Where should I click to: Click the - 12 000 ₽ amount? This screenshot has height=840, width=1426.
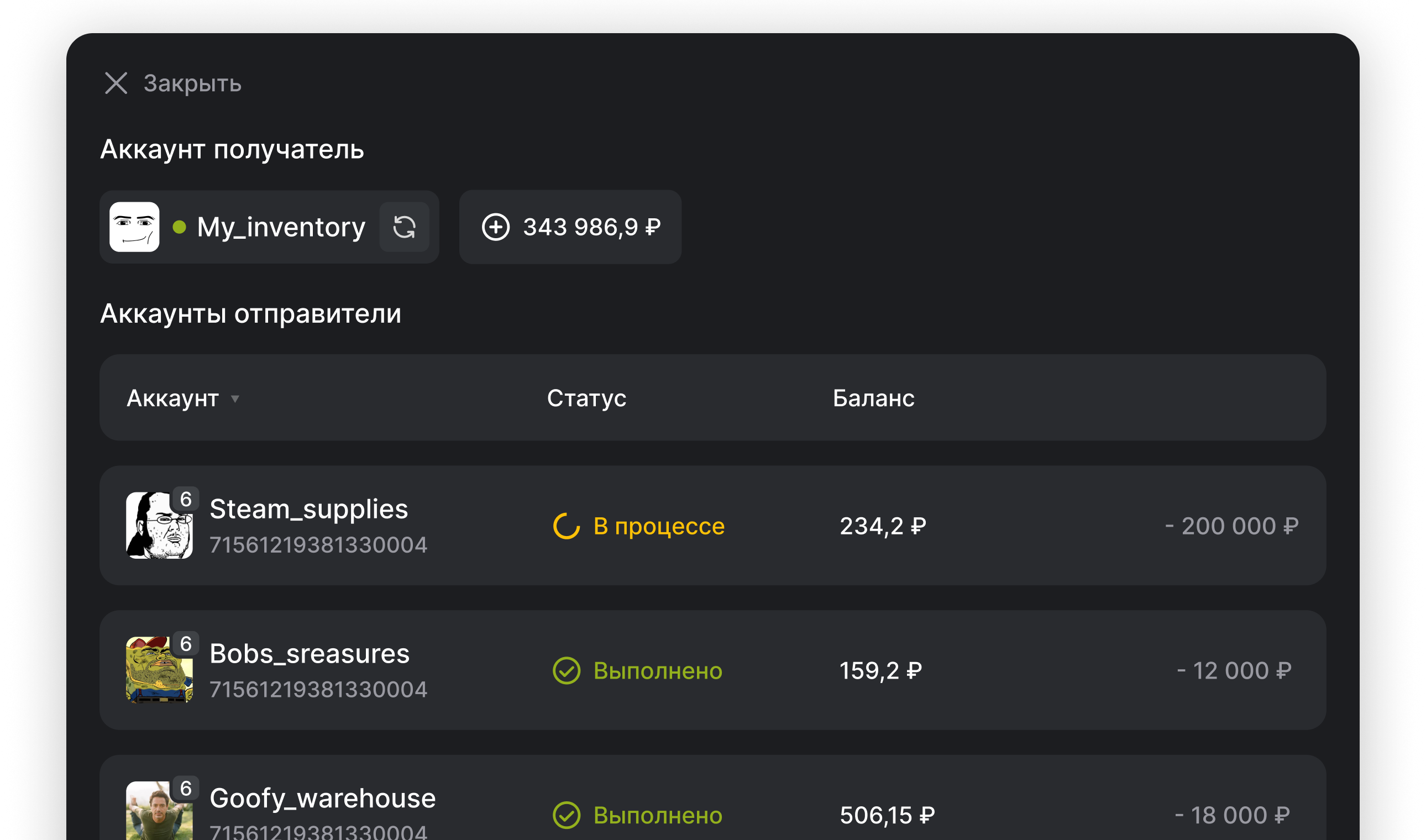click(x=1234, y=671)
